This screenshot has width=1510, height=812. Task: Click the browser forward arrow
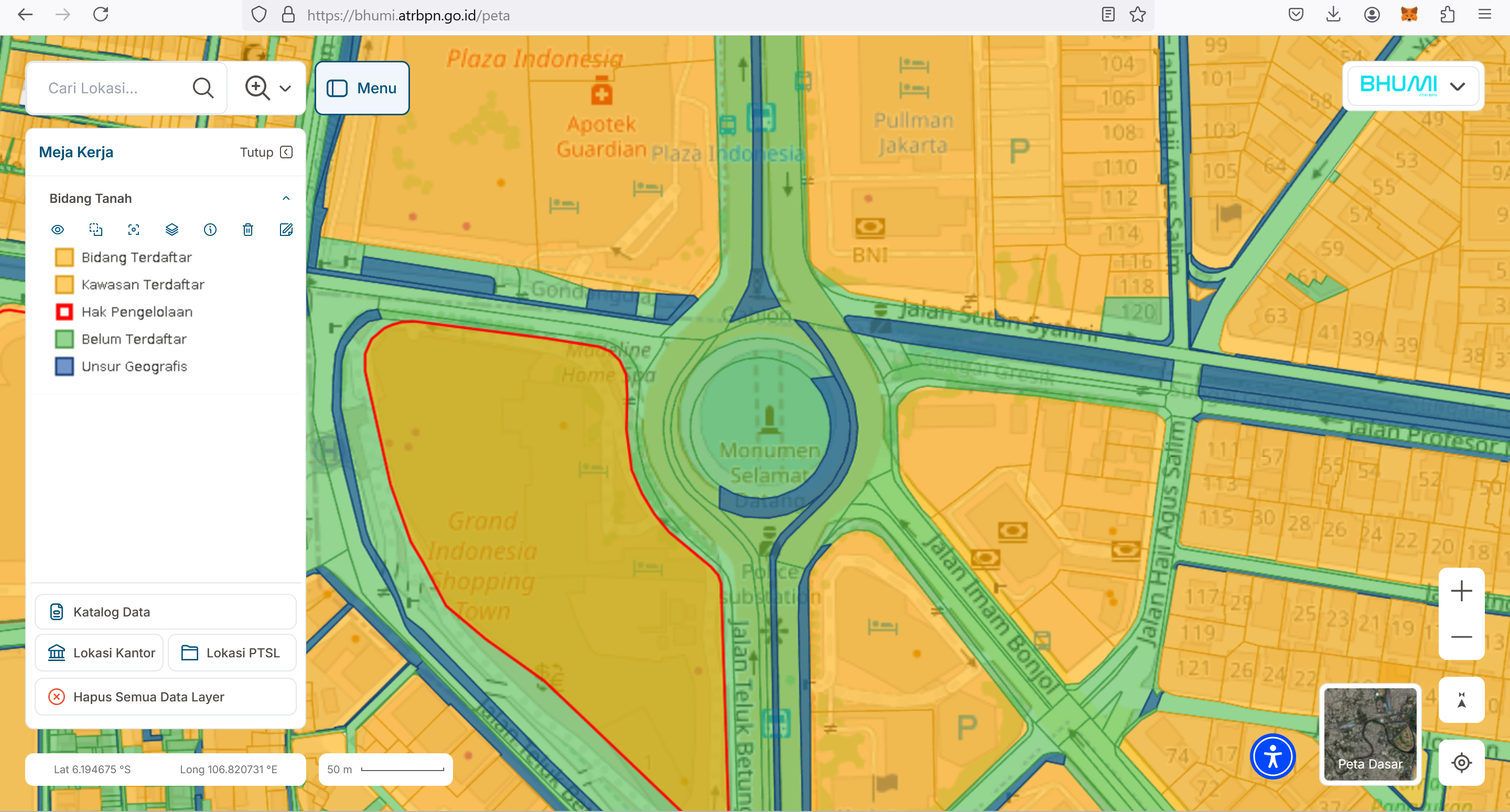click(x=63, y=15)
